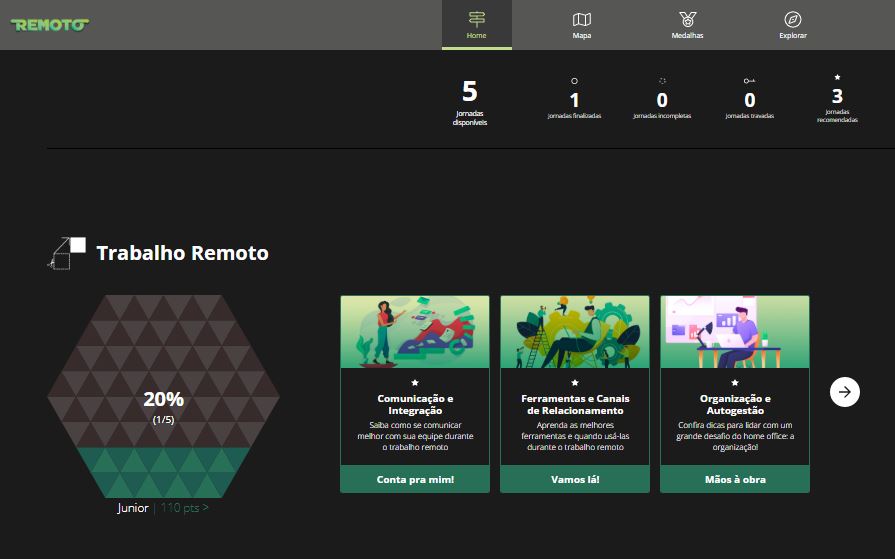Click the Organização e Autogestão title

click(x=734, y=404)
